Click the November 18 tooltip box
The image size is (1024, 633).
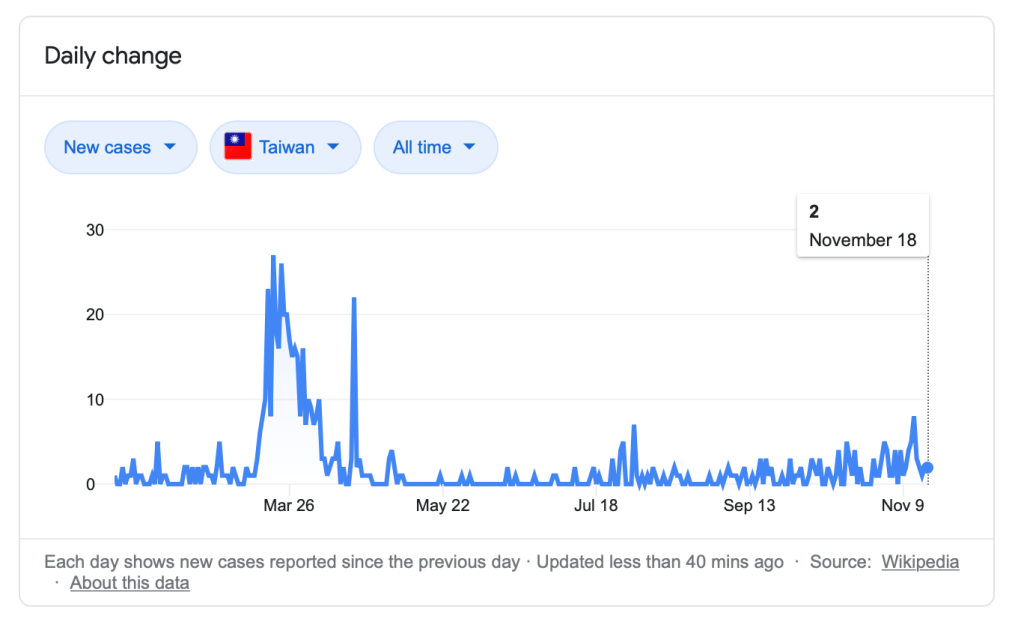click(862, 226)
